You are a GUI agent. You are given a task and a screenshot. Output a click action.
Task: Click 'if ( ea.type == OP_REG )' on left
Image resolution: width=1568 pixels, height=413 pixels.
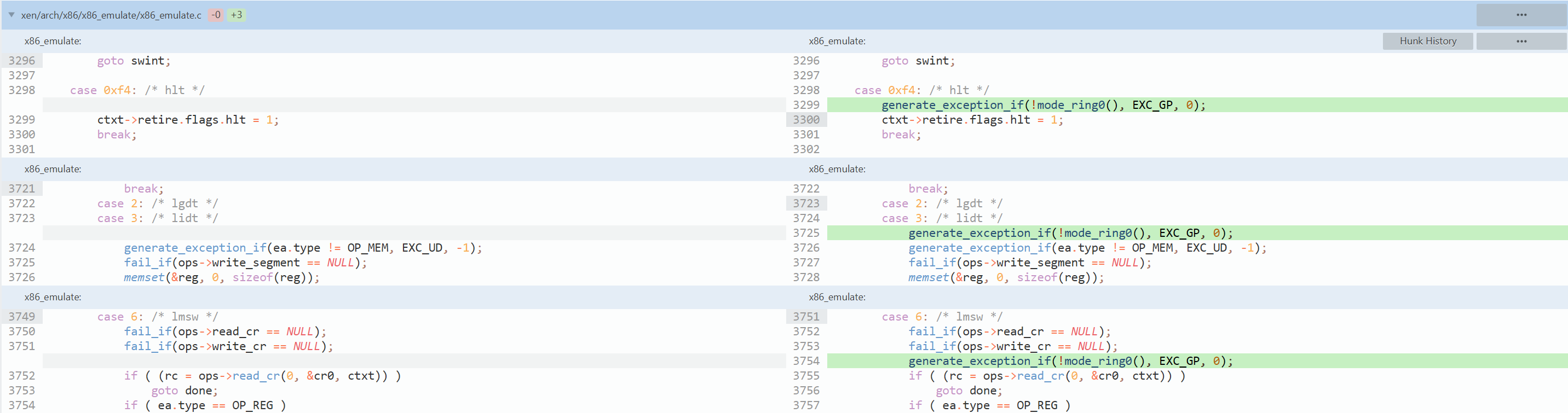click(205, 405)
